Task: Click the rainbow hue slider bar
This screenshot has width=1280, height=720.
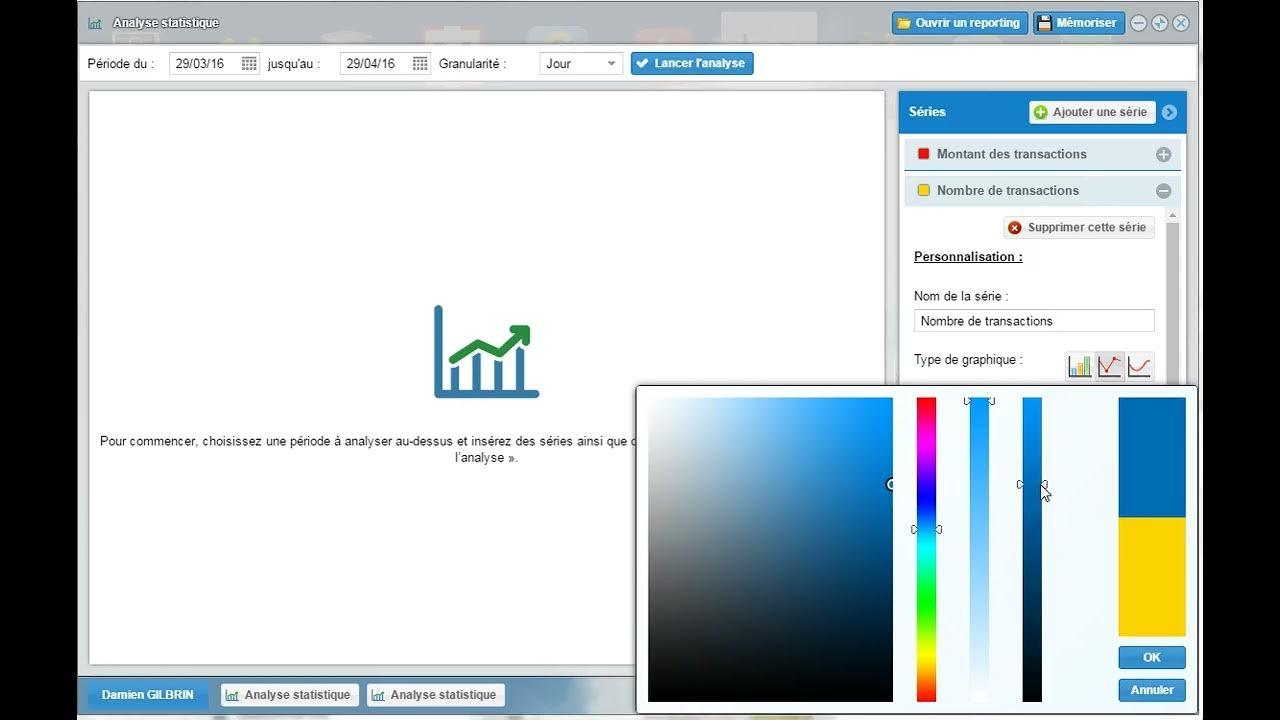Action: [926, 549]
